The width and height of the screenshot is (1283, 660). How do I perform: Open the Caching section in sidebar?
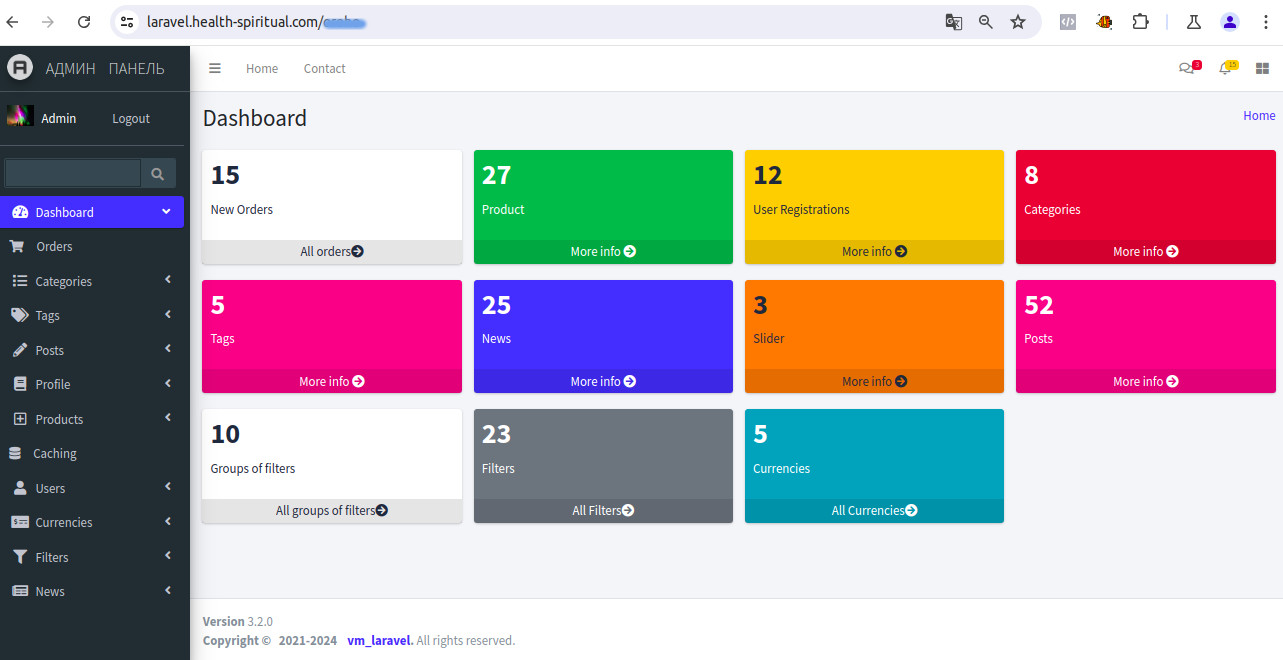[21, 453]
